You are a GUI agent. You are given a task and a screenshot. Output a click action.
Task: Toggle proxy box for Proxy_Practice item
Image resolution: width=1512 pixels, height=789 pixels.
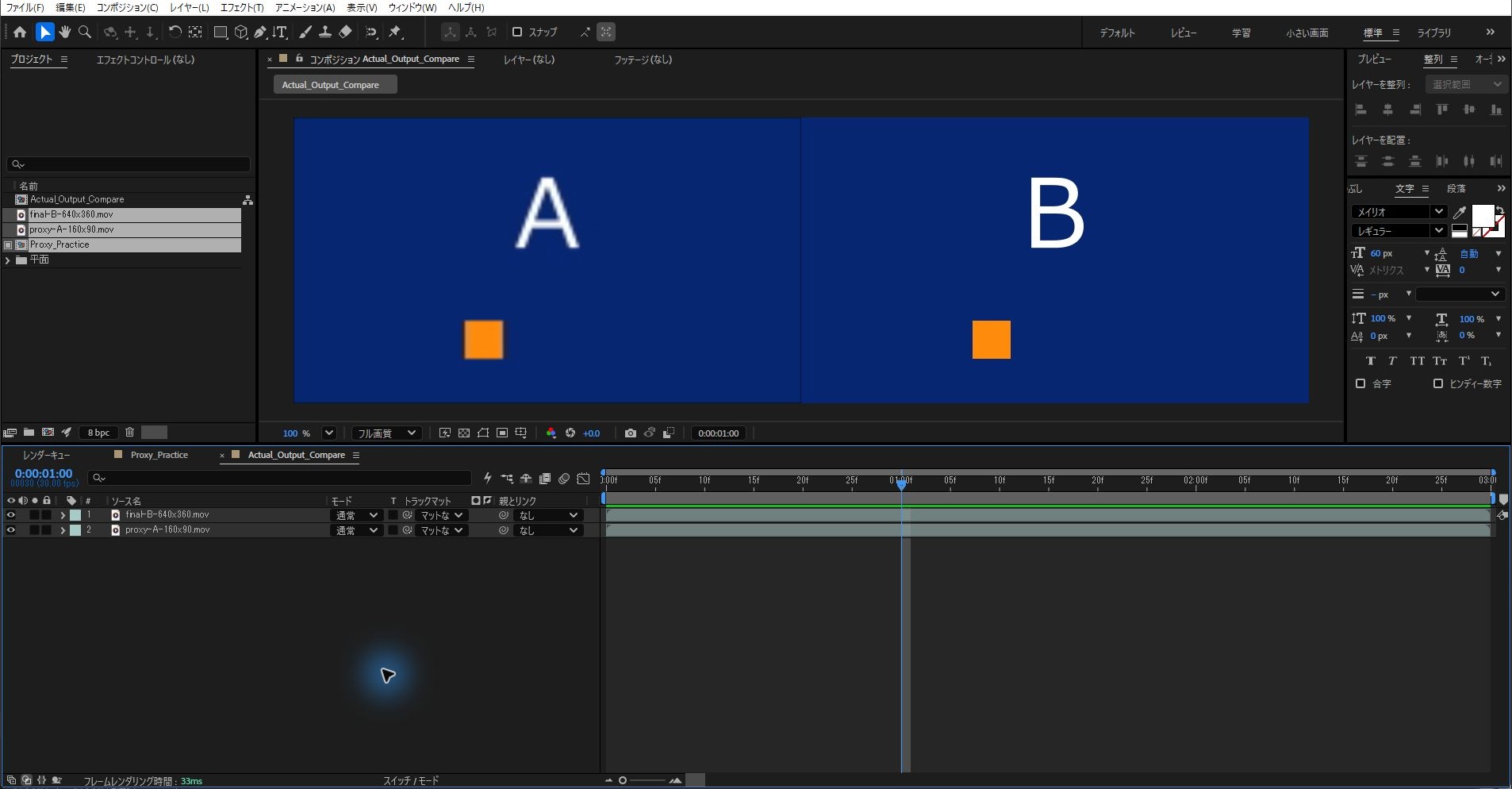[8, 245]
